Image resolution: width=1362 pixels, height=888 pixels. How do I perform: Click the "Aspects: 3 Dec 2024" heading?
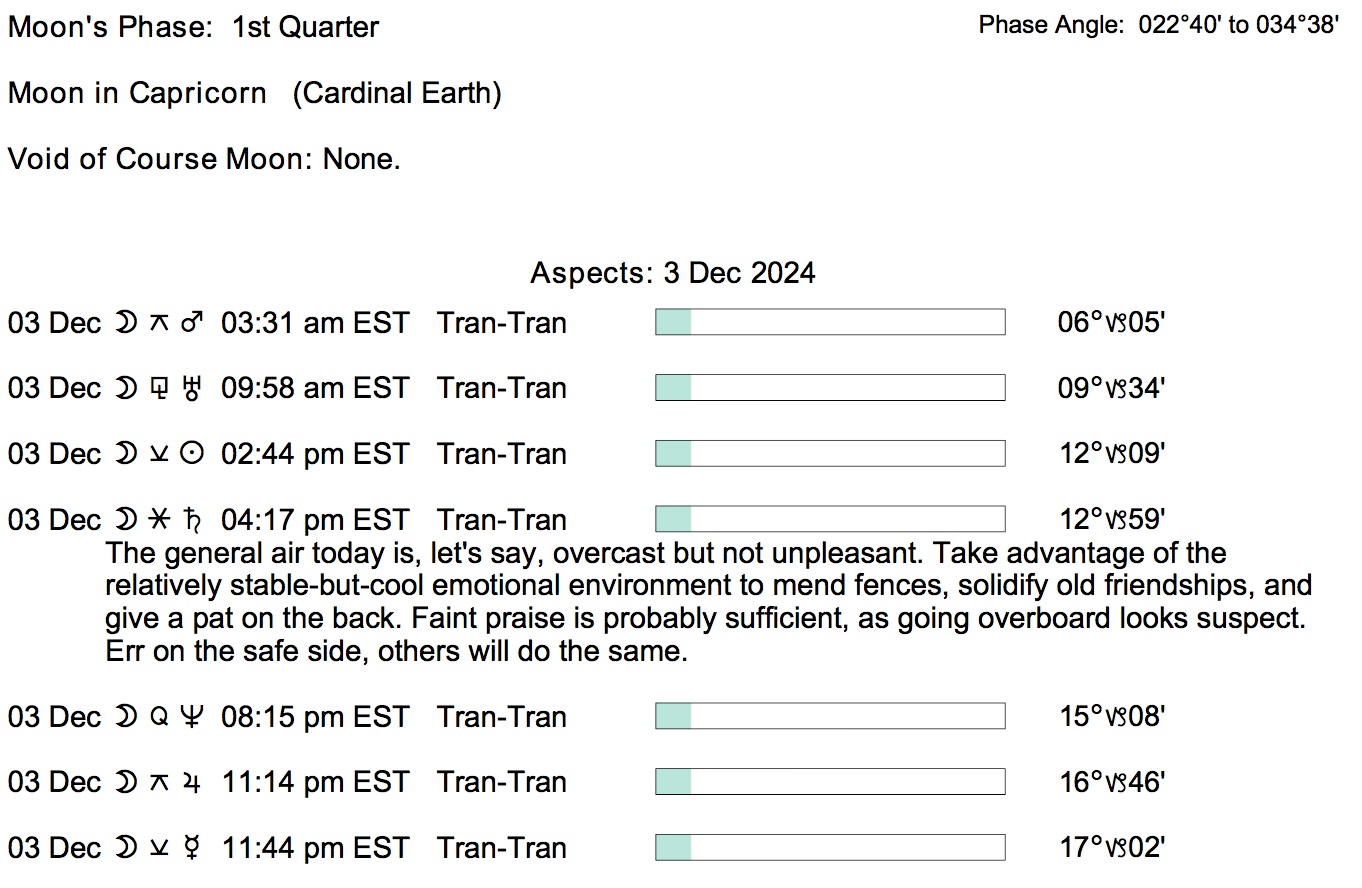click(672, 272)
